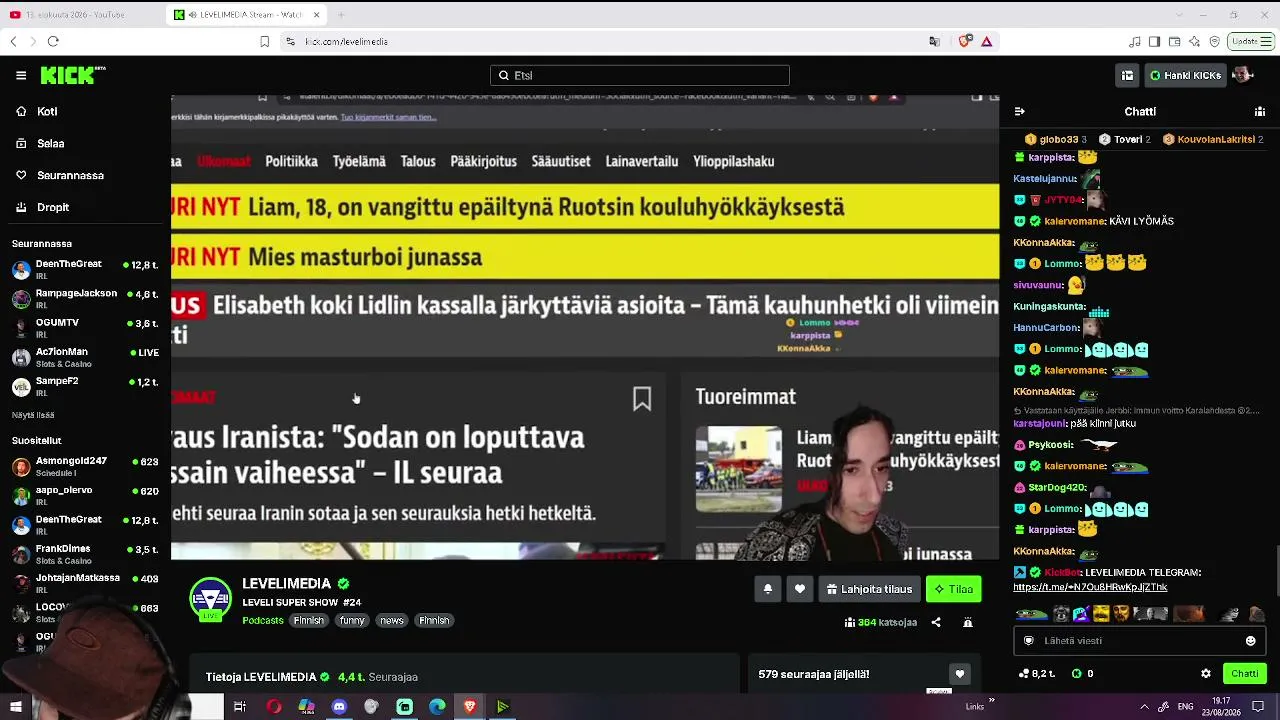Expand followed list with Näytä lisää
This screenshot has width=1280, height=720.
tap(33, 415)
